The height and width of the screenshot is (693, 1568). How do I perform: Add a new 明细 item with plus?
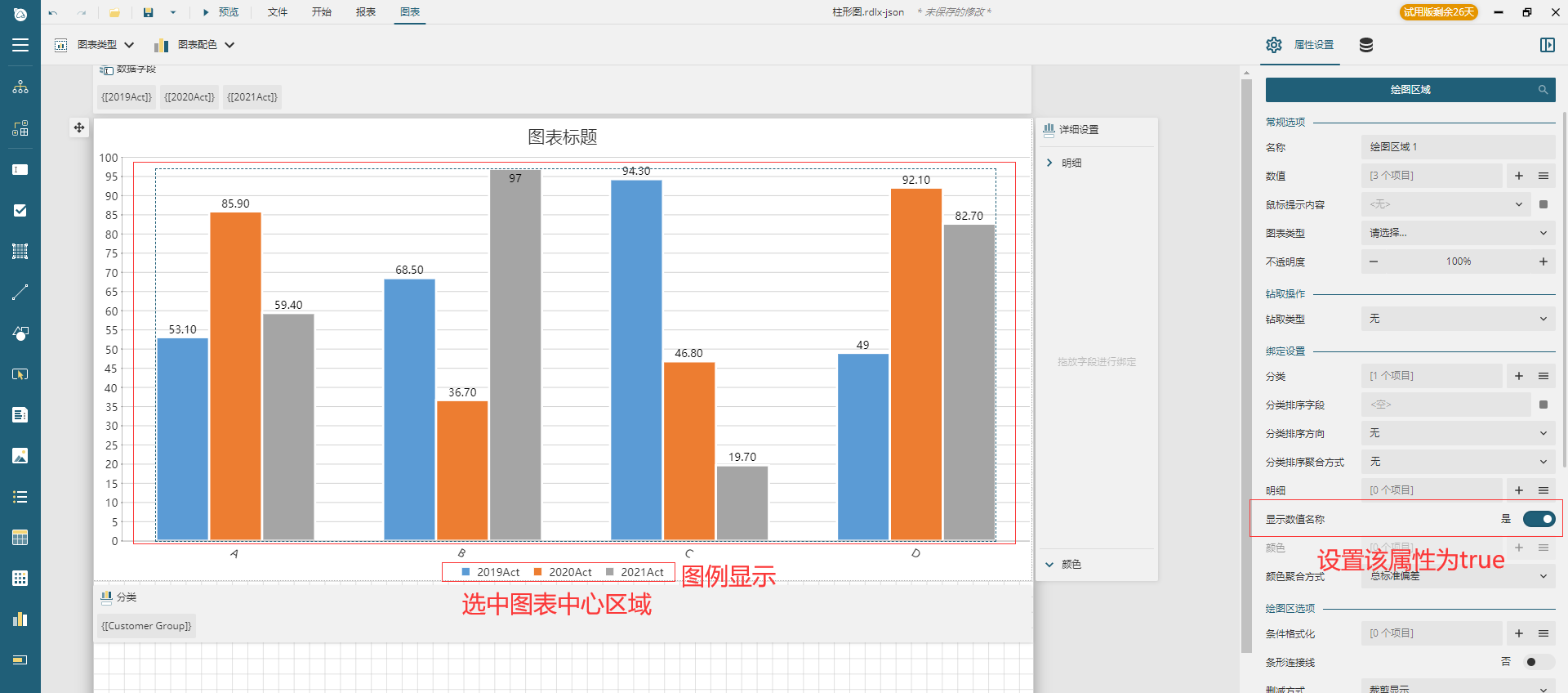tap(1519, 490)
